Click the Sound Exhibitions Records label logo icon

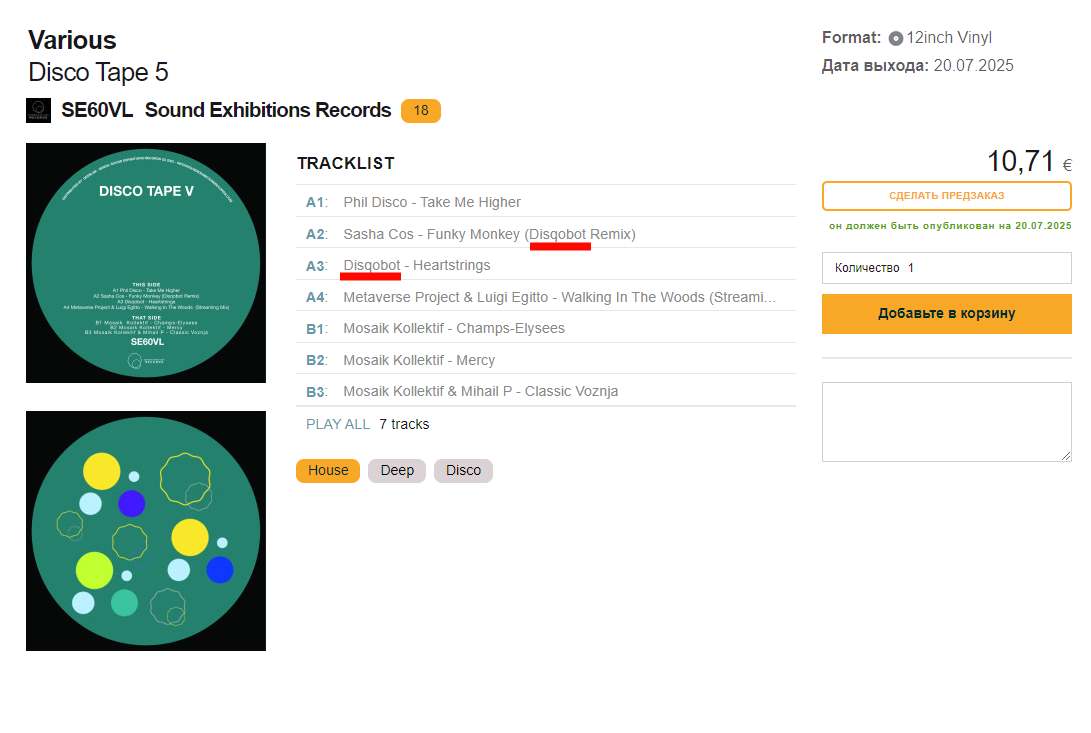pyautogui.click(x=38, y=110)
